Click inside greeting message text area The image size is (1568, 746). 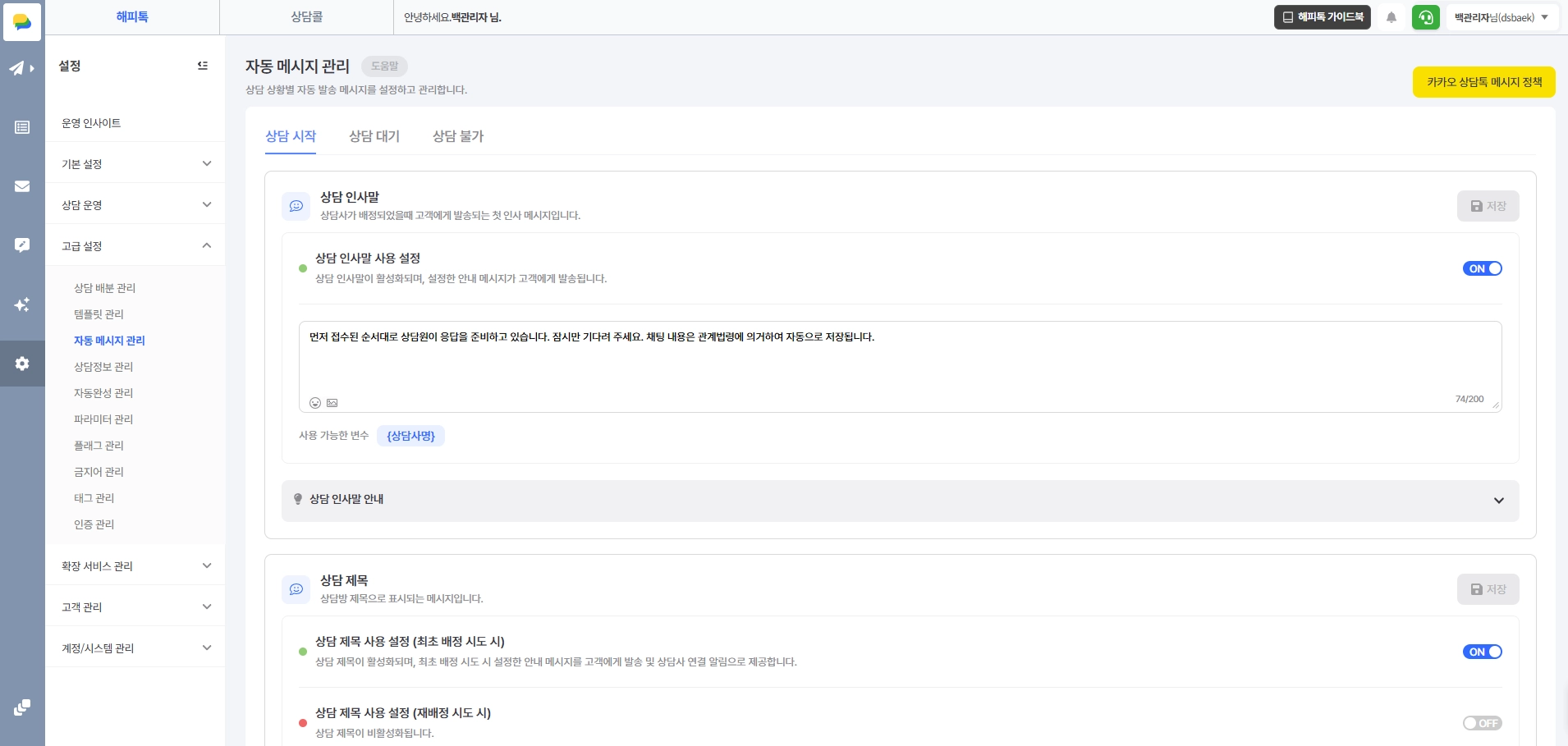click(x=900, y=366)
